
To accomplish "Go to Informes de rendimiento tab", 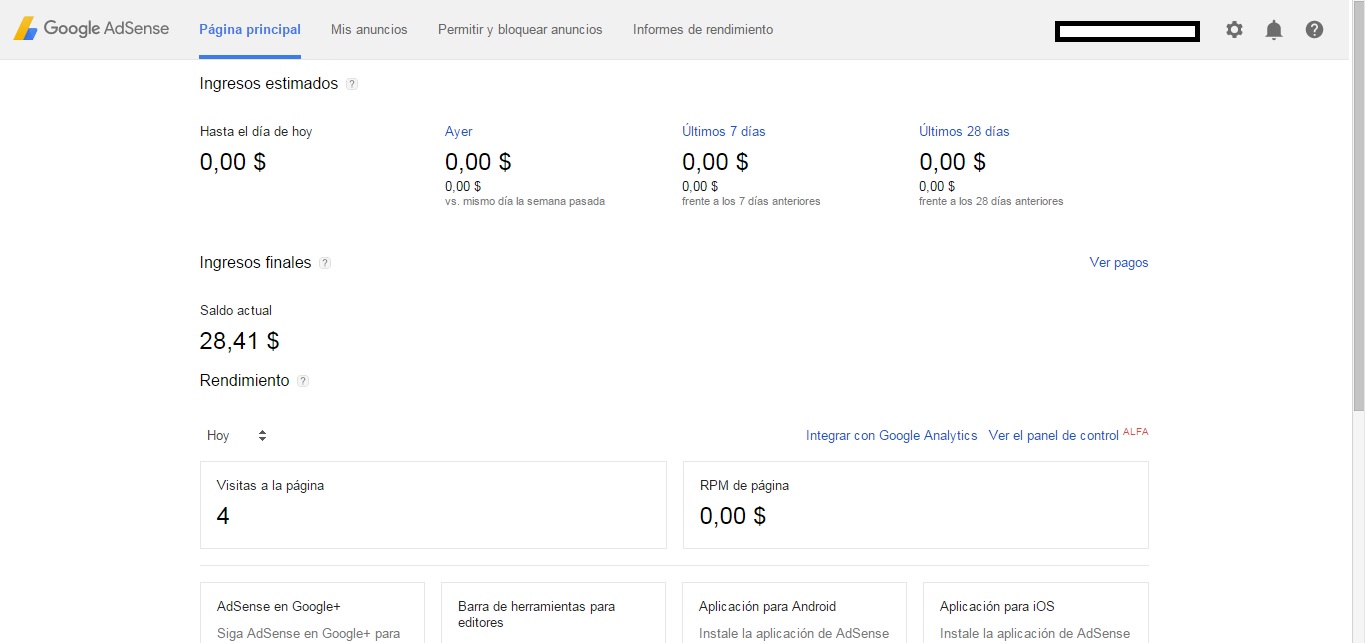I will tap(702, 30).
